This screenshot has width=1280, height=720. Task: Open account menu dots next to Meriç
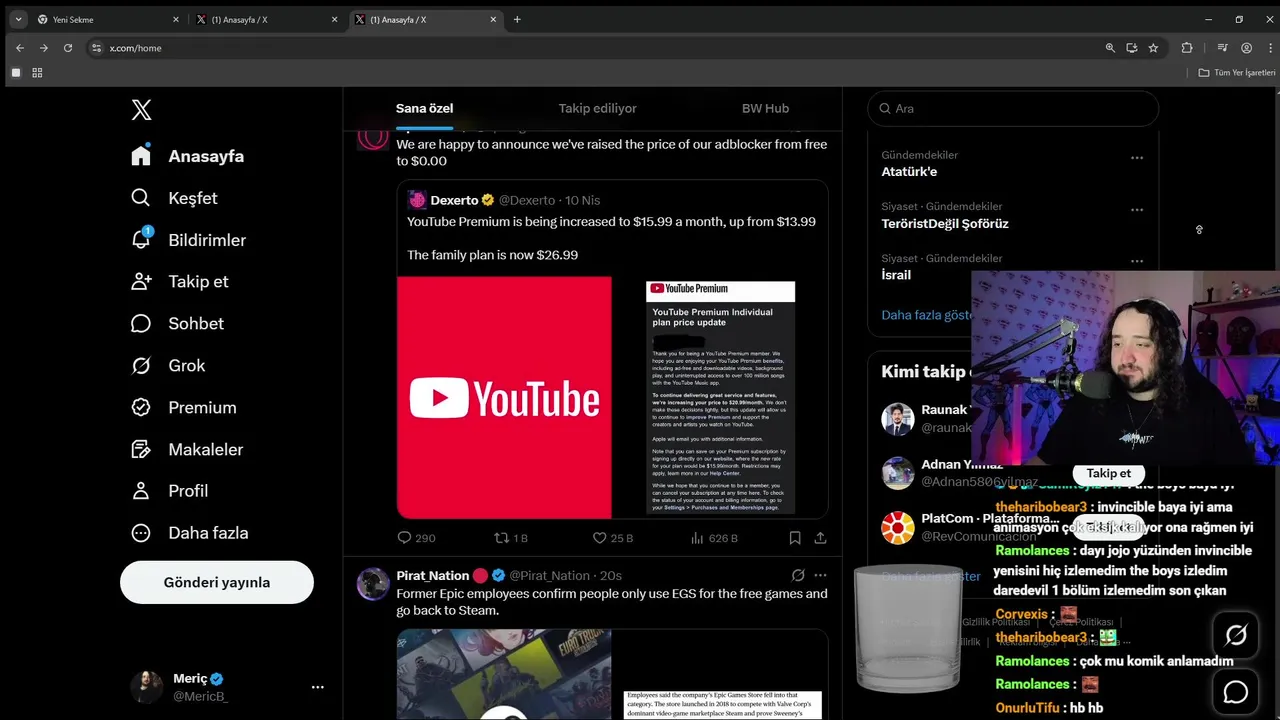(317, 687)
